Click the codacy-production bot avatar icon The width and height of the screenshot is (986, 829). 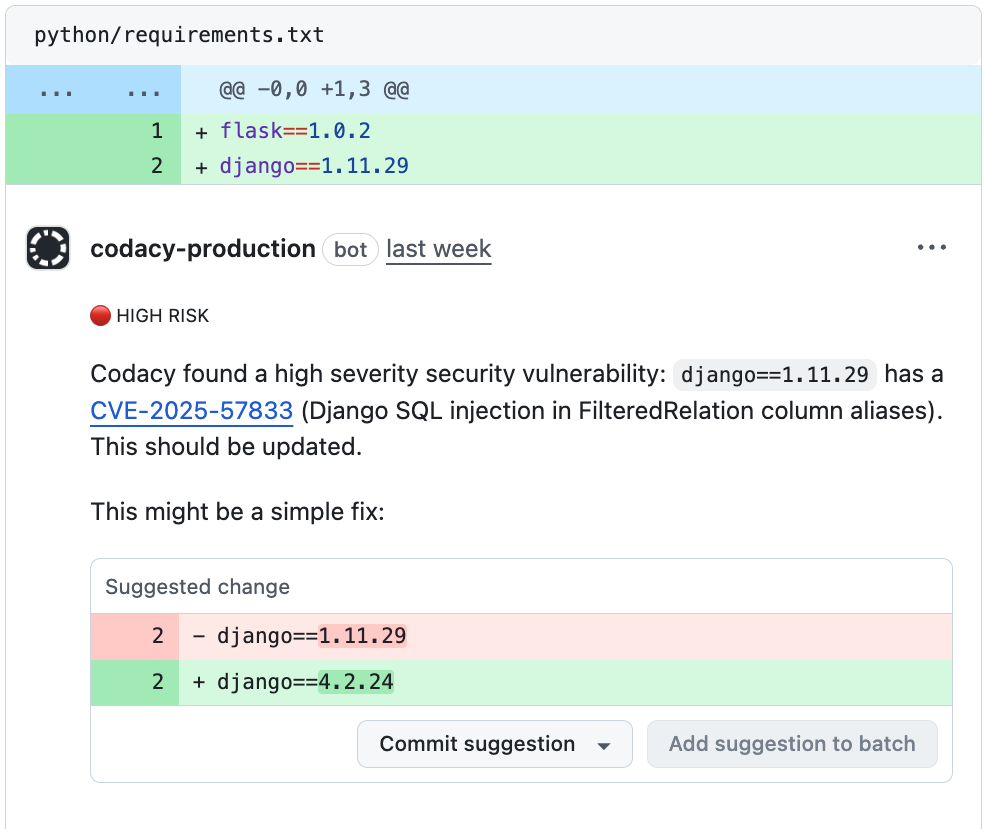(x=47, y=247)
